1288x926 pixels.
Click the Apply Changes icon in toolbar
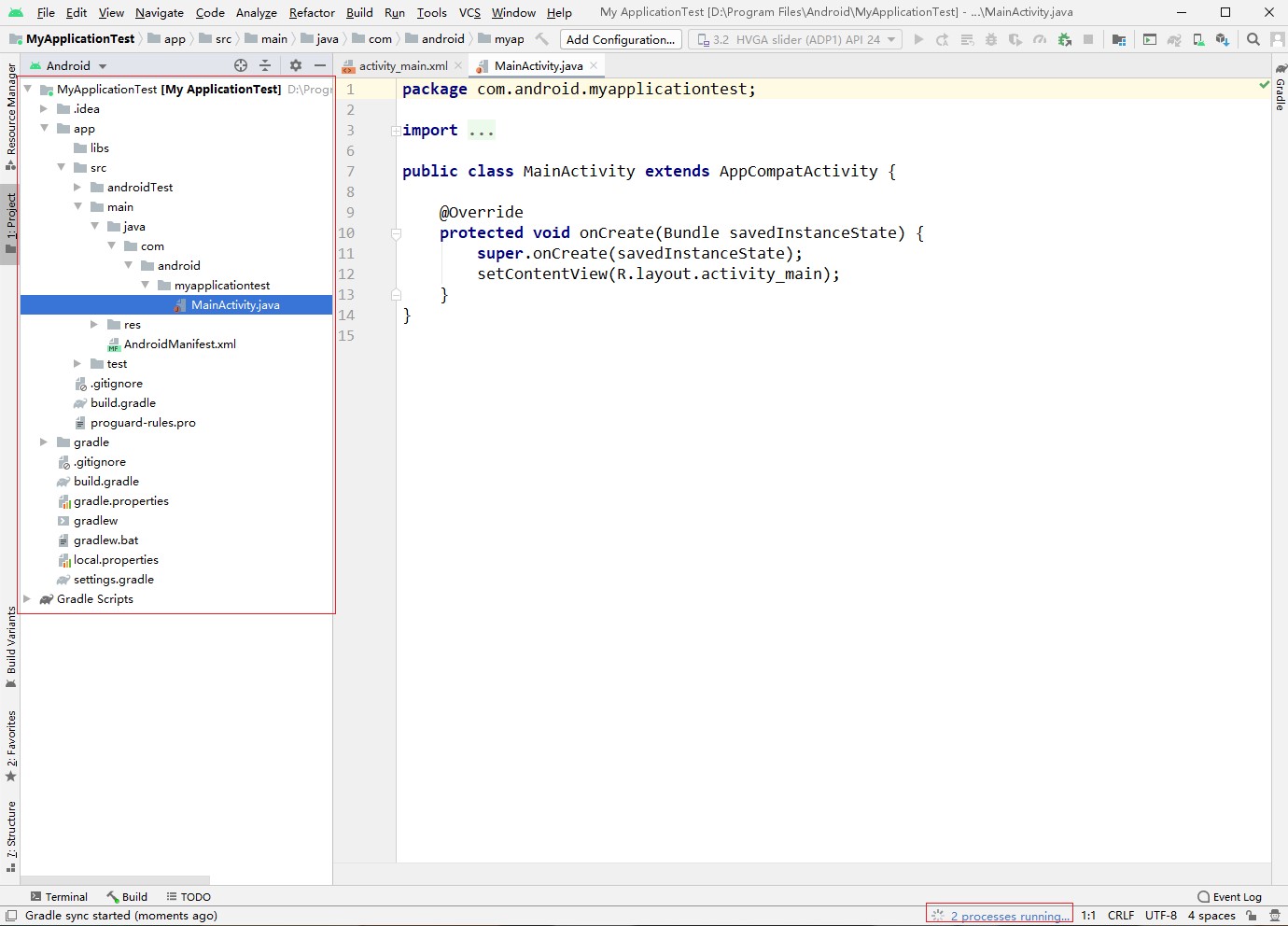[x=943, y=39]
